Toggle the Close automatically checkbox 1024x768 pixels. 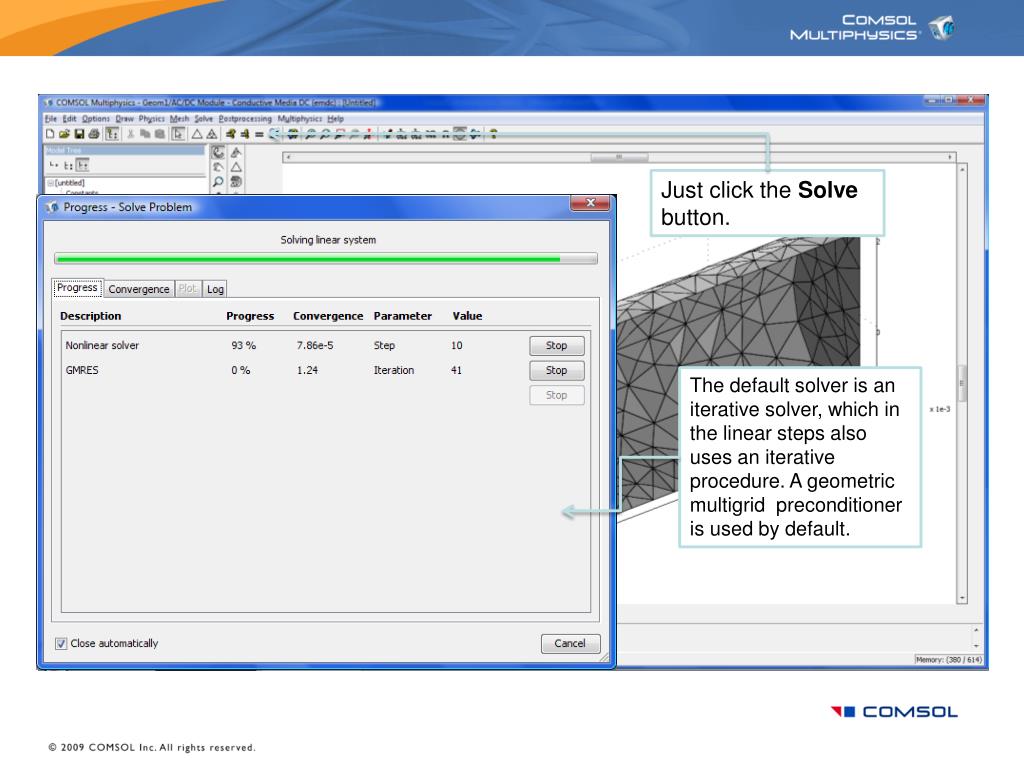point(61,644)
